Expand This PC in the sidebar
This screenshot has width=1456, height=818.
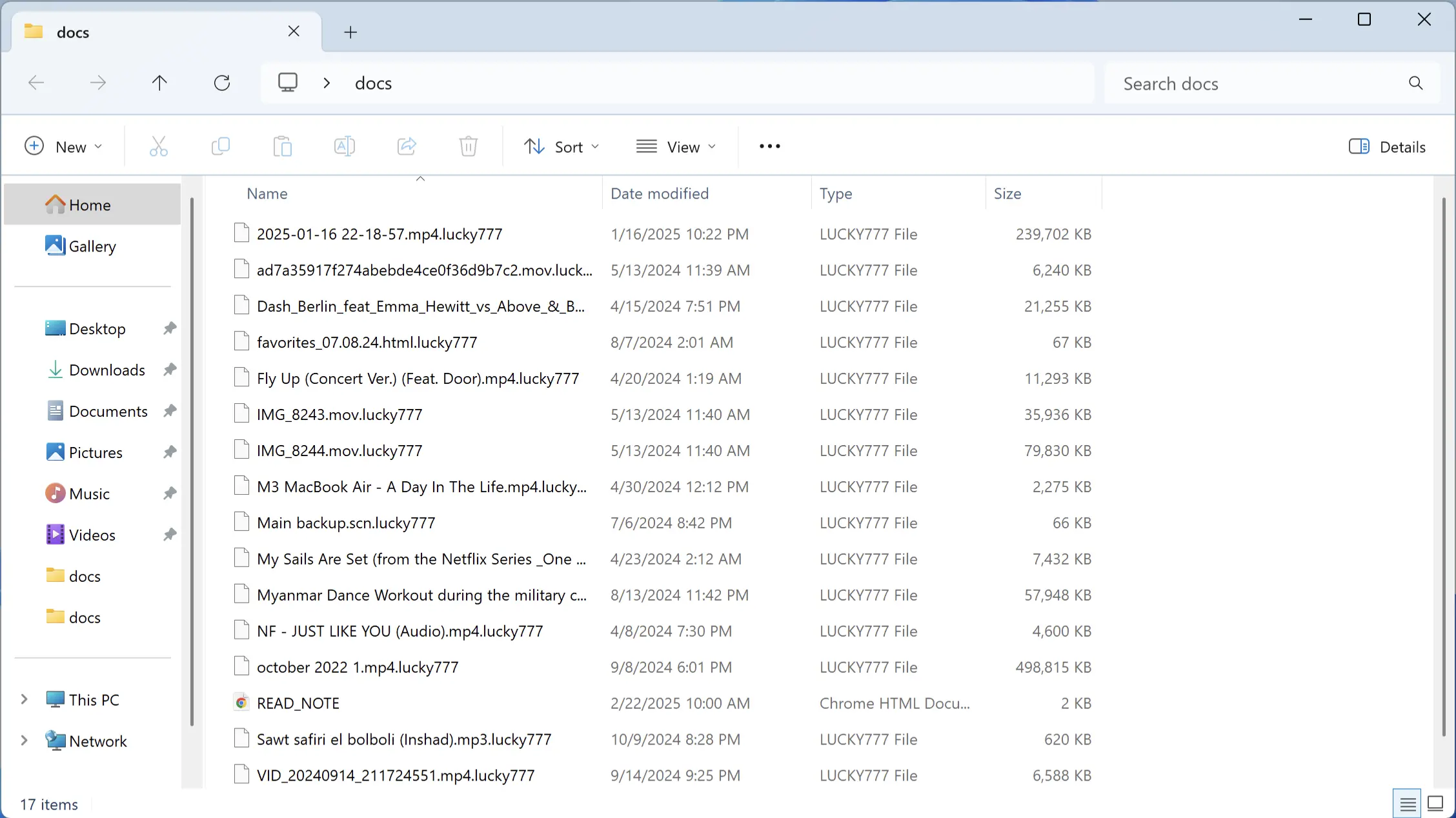[x=24, y=699]
